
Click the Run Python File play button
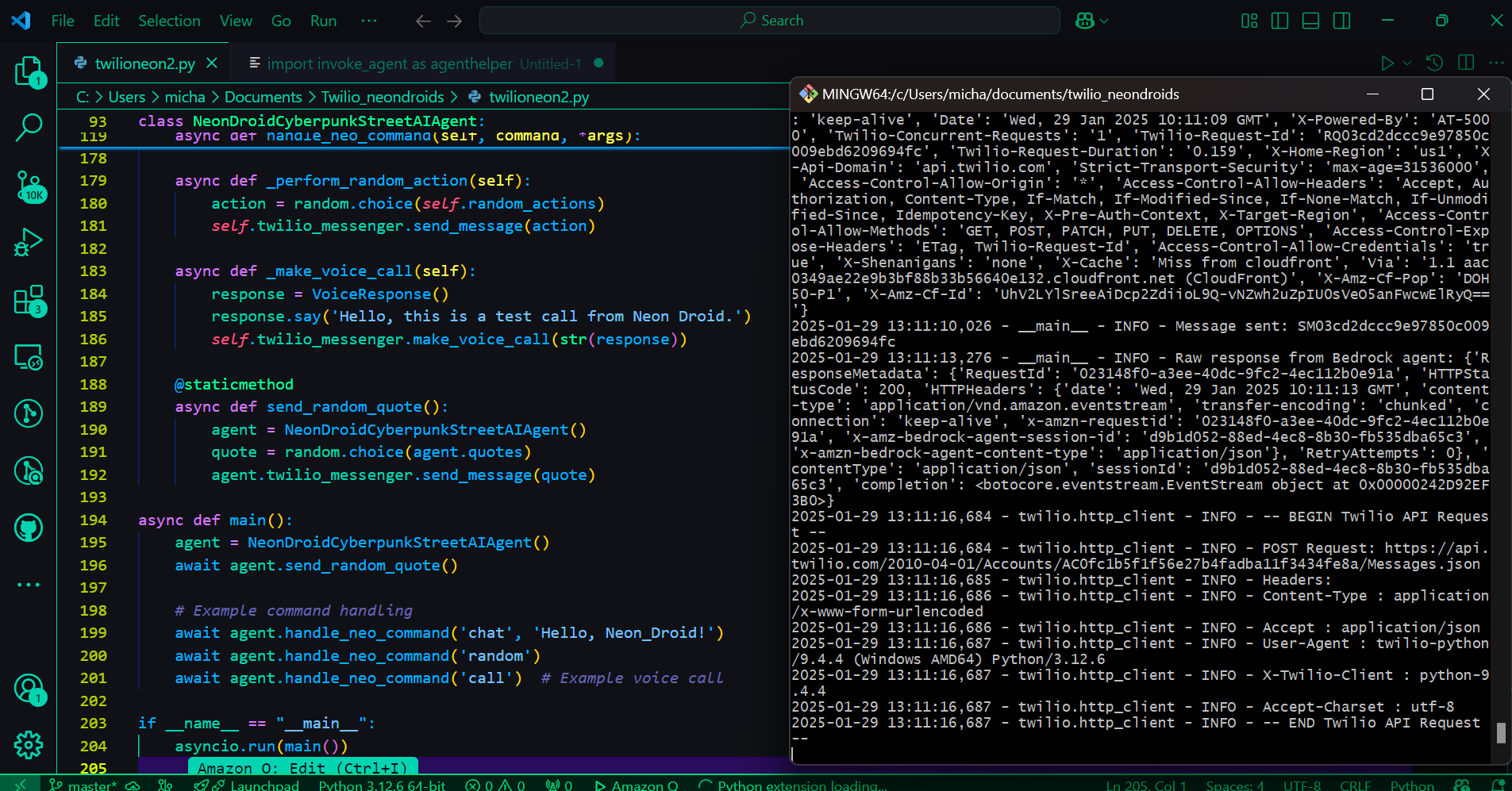[x=1387, y=63]
